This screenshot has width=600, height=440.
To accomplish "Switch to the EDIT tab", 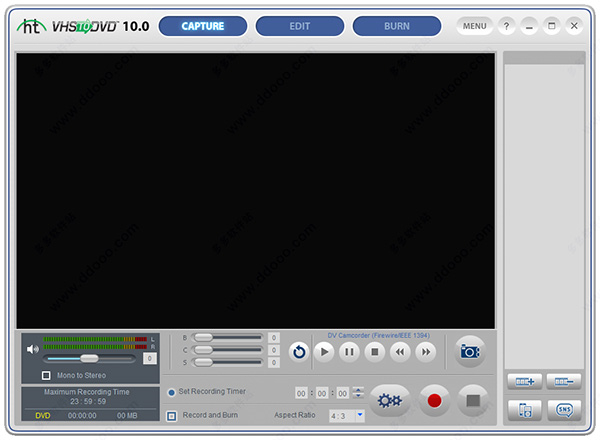I will pos(300,26).
